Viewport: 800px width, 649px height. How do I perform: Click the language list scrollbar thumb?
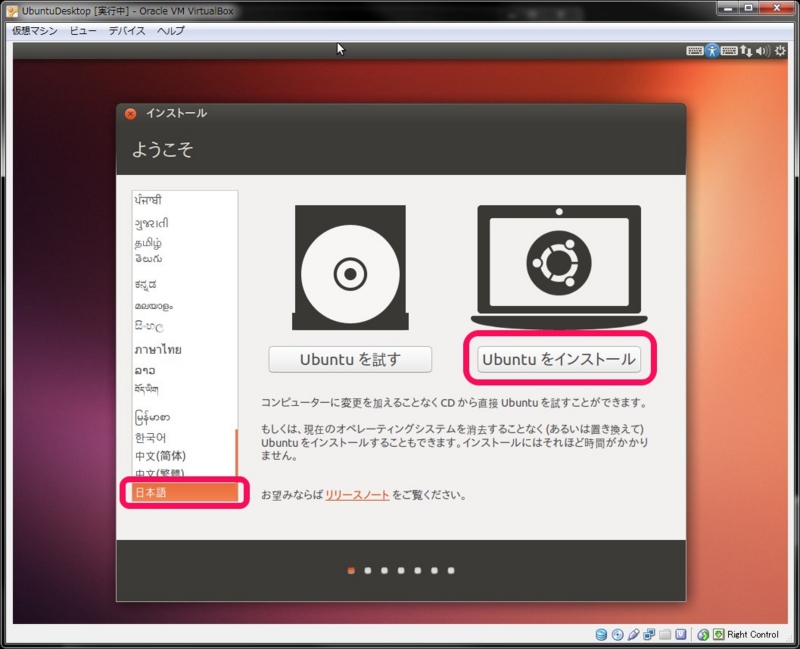236,455
